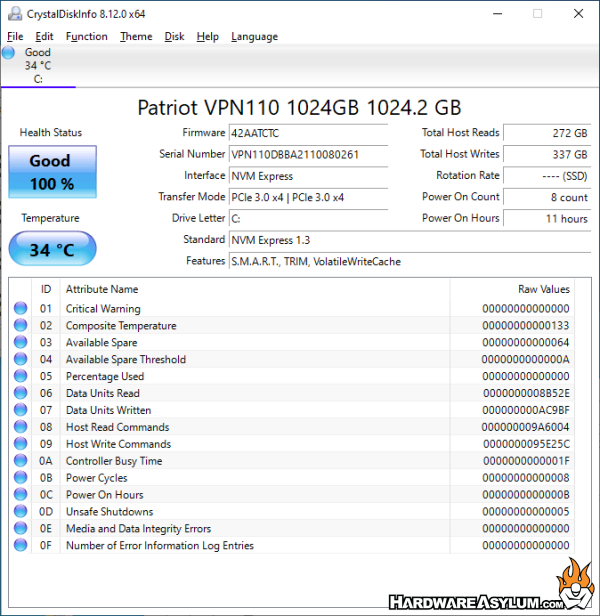Select the Unsafe Shutdowns attribute name

[110, 512]
